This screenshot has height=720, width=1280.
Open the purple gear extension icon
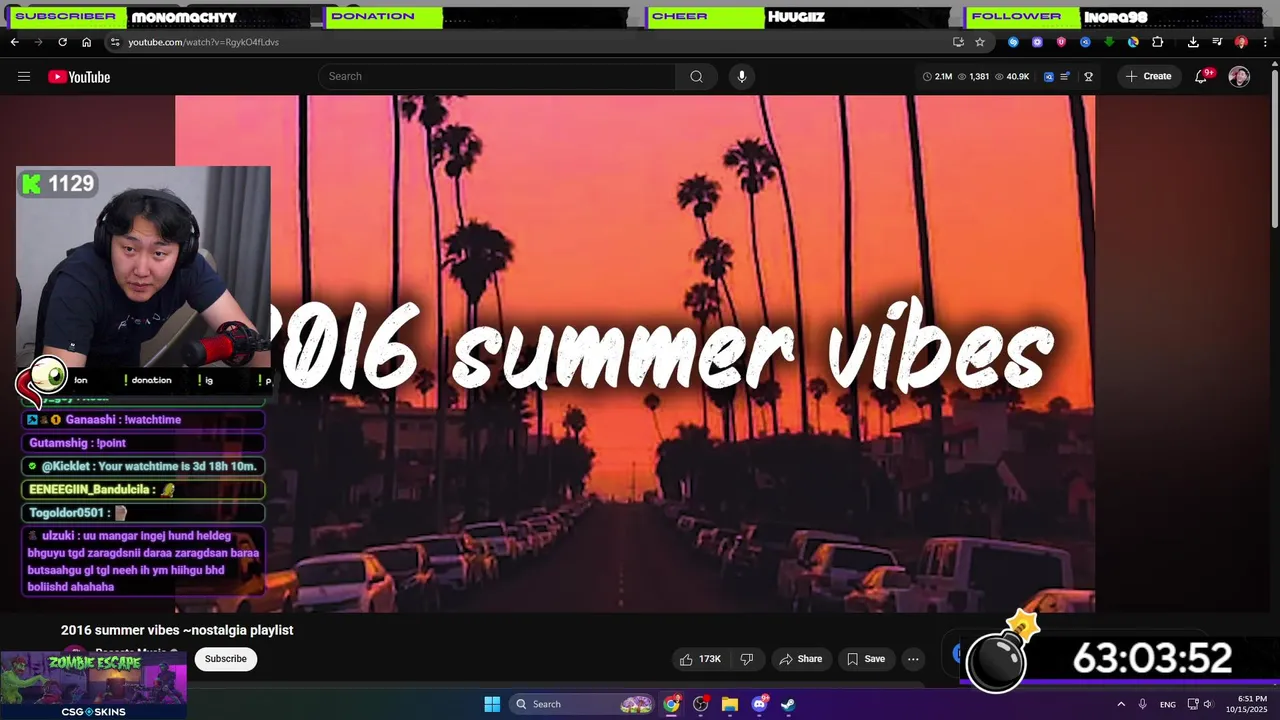(x=1037, y=42)
